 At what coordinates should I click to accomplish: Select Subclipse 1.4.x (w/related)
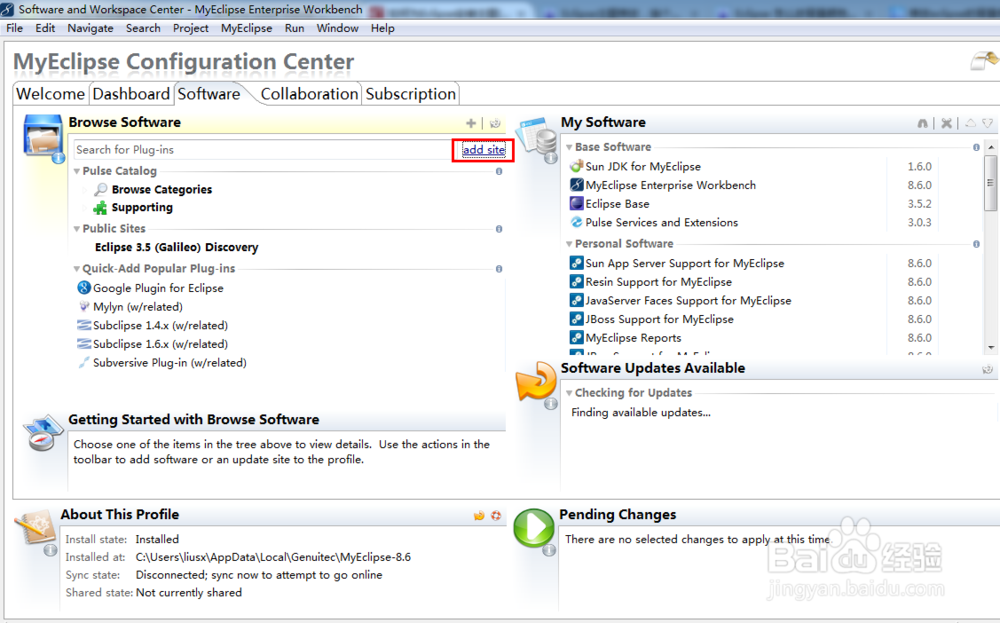click(x=160, y=325)
